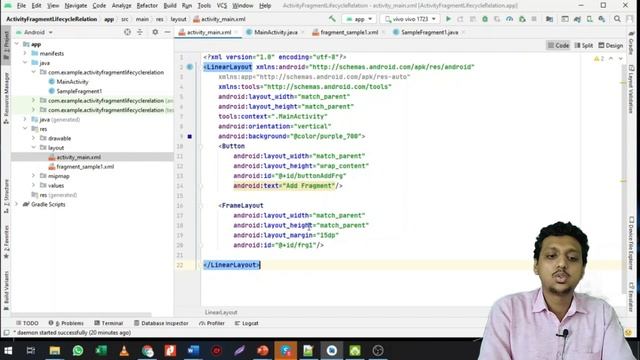Toggle the Structure side tab

(x=6, y=196)
